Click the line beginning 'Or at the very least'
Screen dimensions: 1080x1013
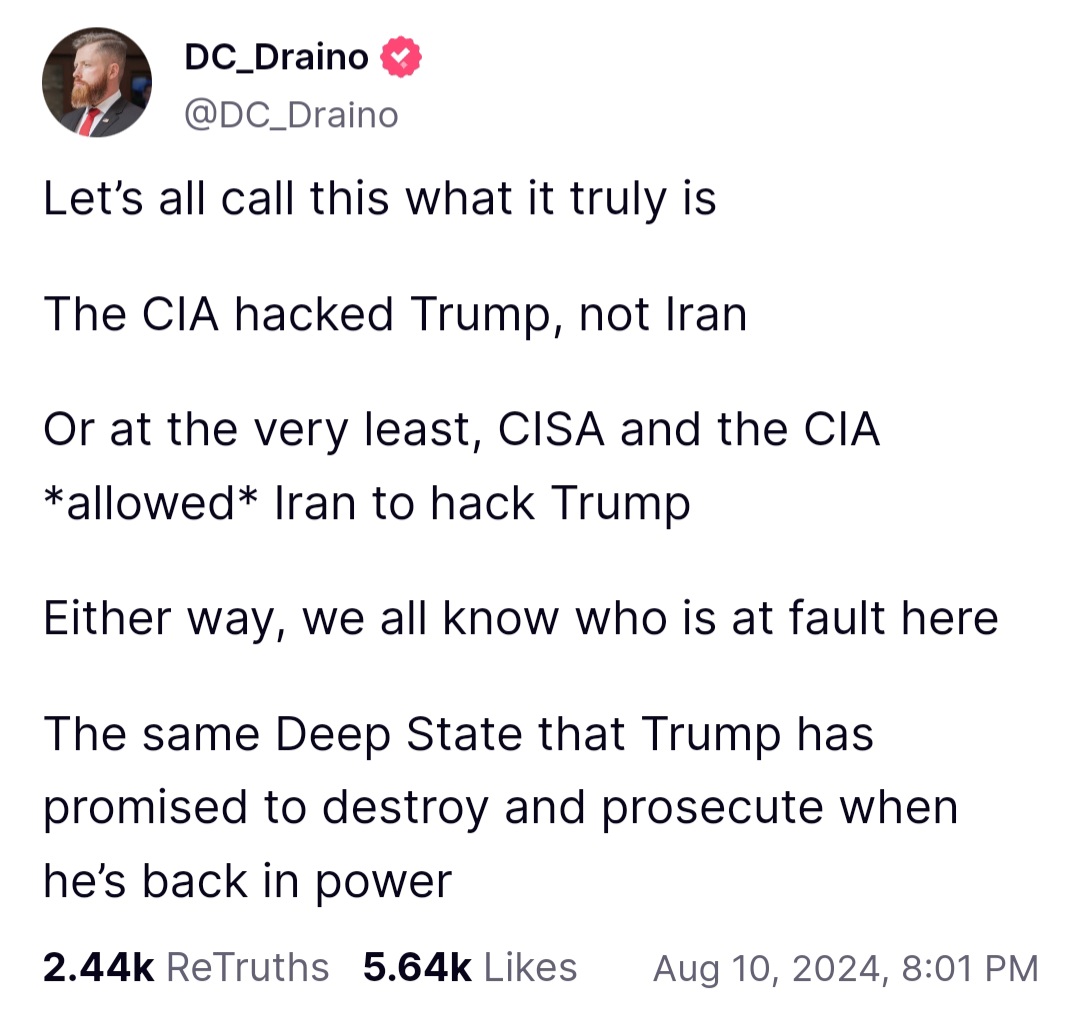pos(461,430)
